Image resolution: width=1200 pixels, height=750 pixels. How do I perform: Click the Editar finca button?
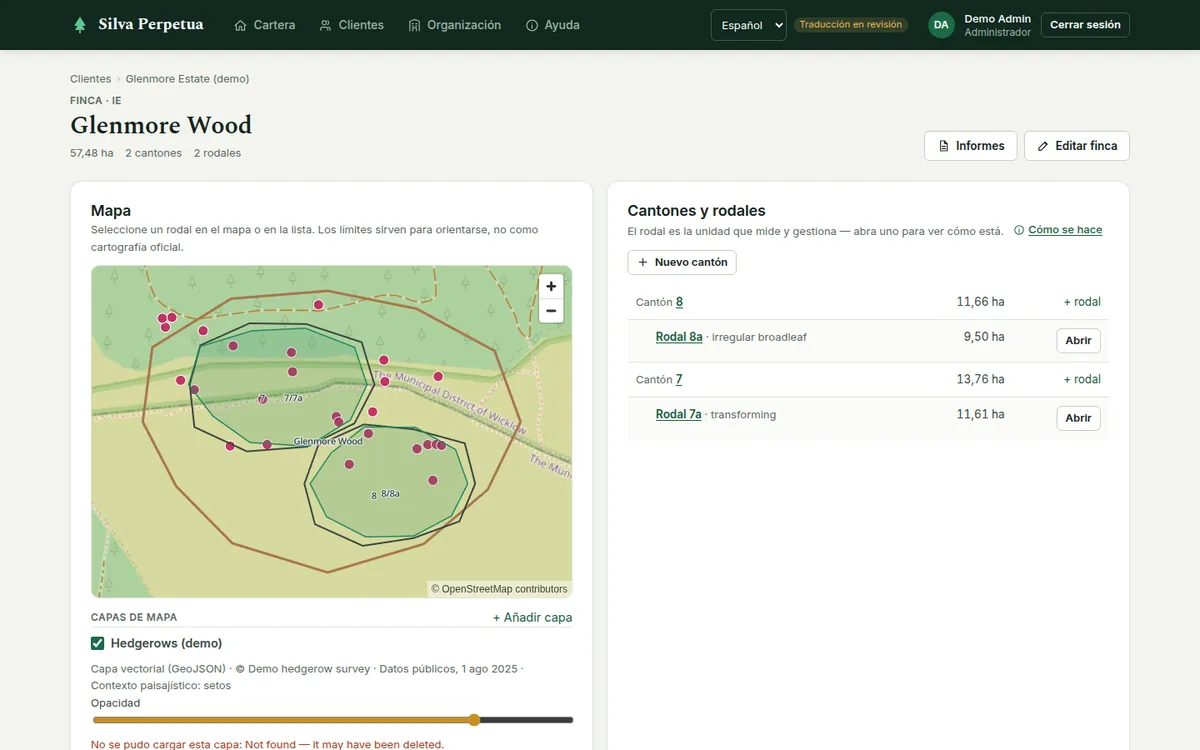tap(1077, 146)
